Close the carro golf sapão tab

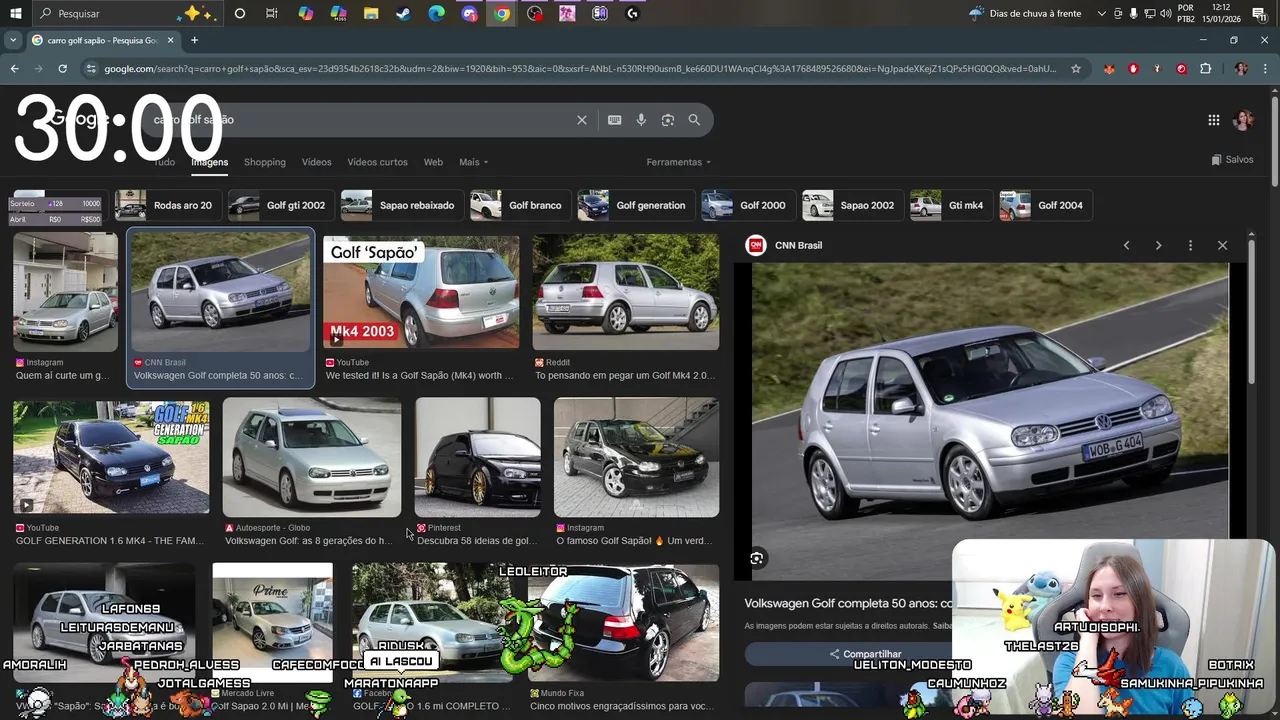(170, 40)
